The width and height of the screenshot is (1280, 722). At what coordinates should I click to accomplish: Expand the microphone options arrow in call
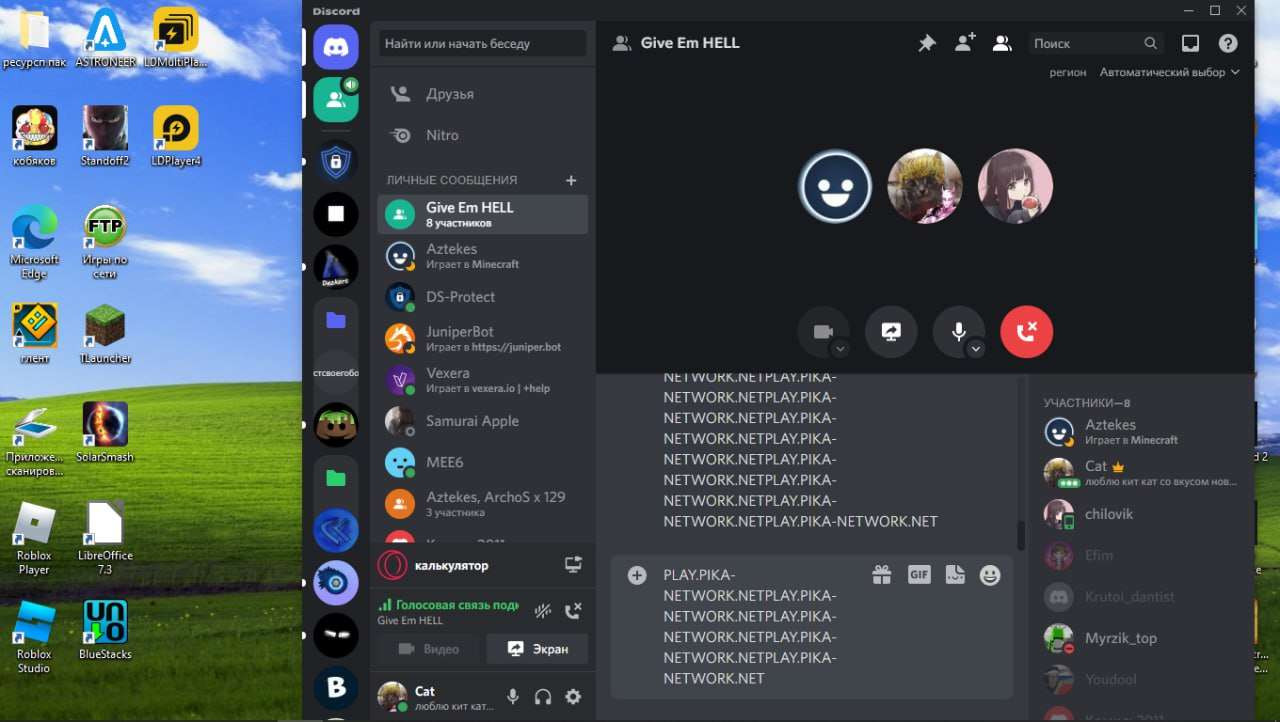tap(976, 349)
